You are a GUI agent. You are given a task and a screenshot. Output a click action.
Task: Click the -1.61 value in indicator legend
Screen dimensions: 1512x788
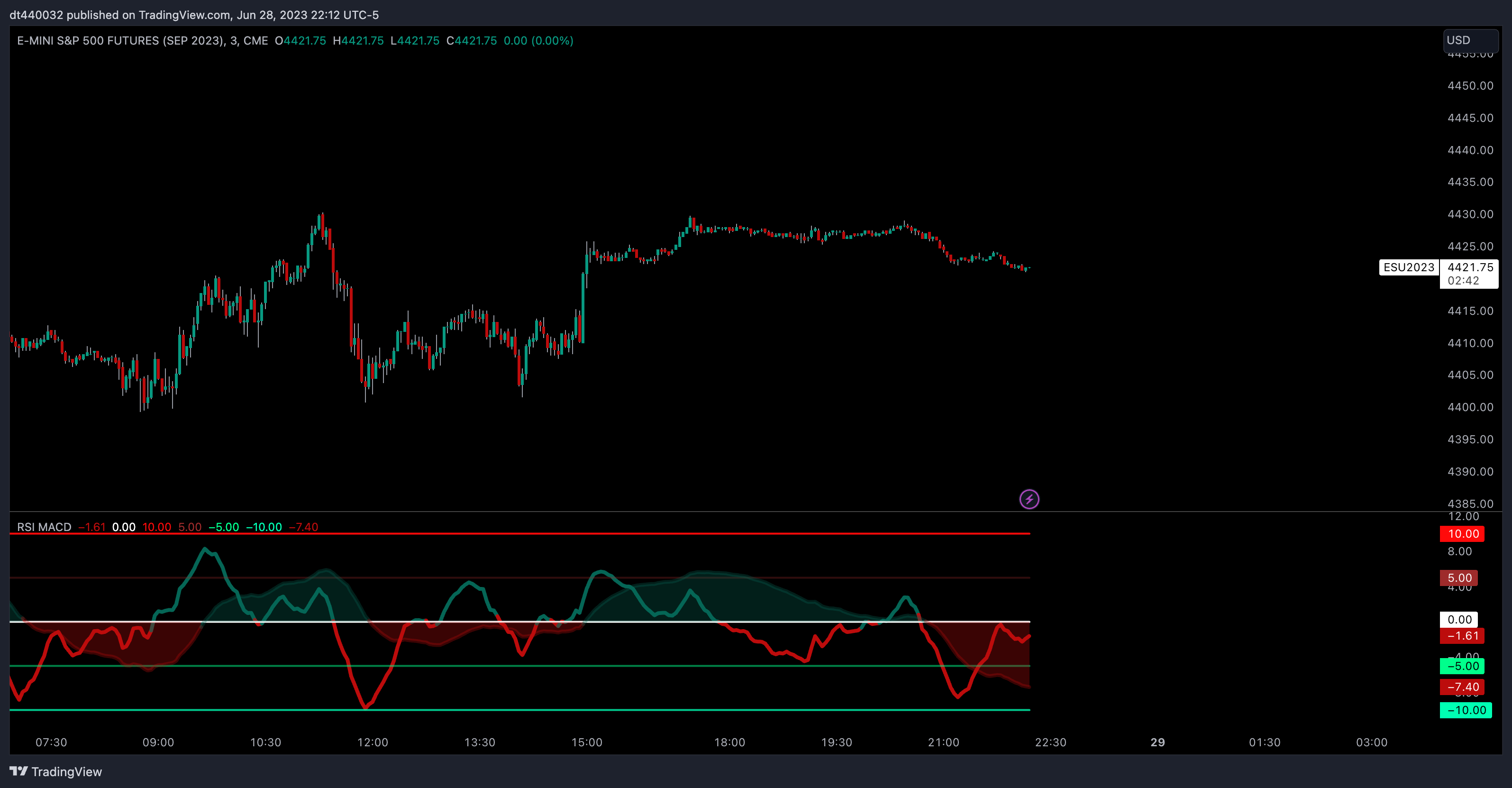(x=91, y=527)
